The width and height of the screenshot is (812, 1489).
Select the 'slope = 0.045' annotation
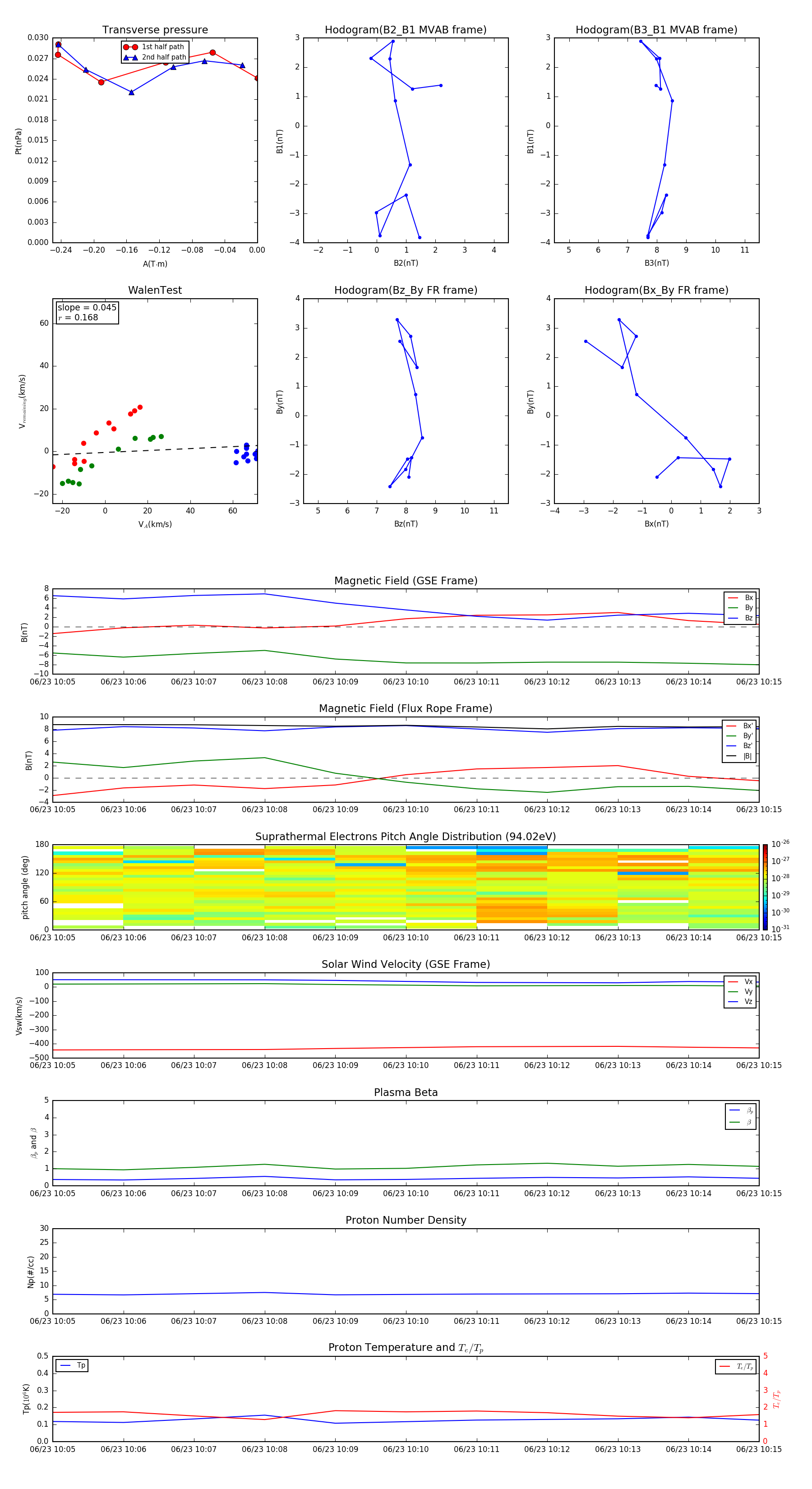tap(87, 308)
